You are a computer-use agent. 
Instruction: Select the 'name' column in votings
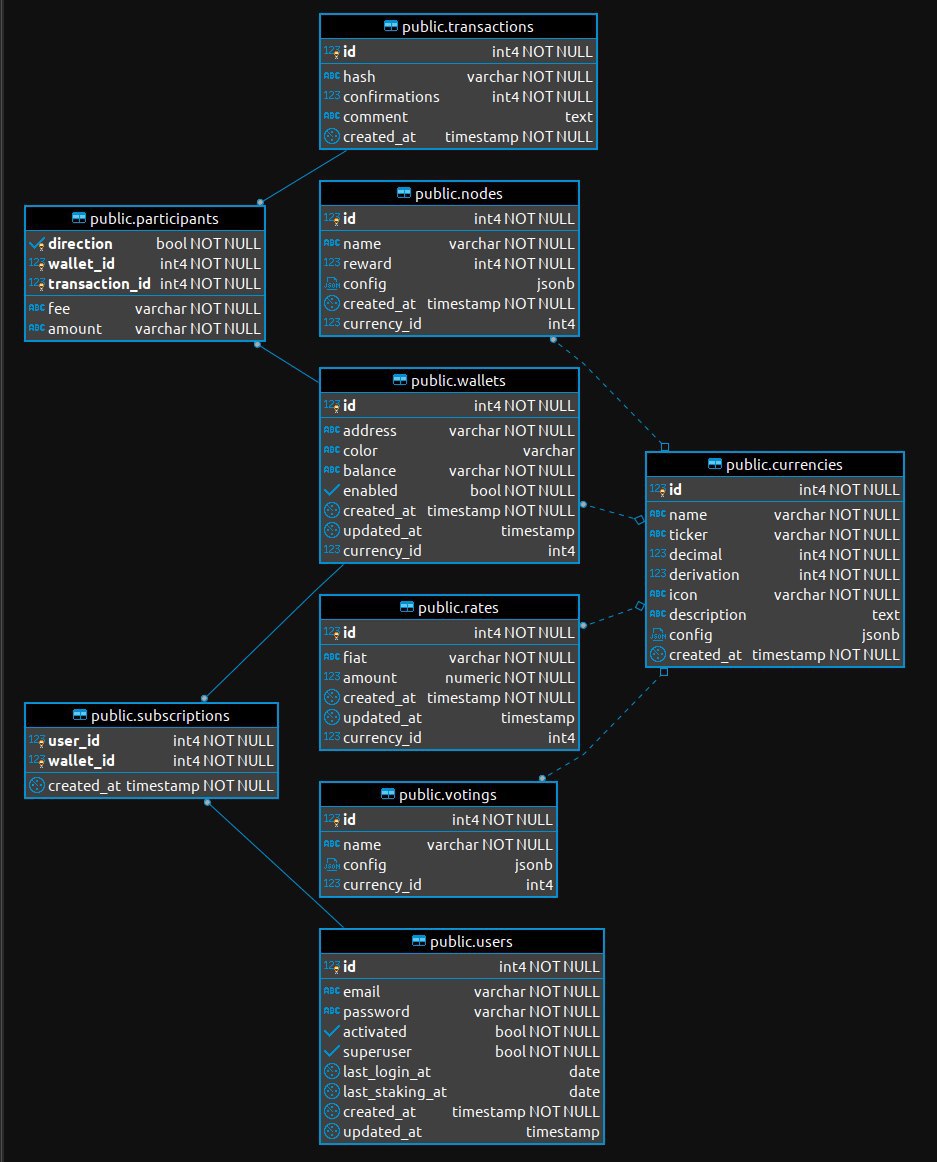pos(438,845)
